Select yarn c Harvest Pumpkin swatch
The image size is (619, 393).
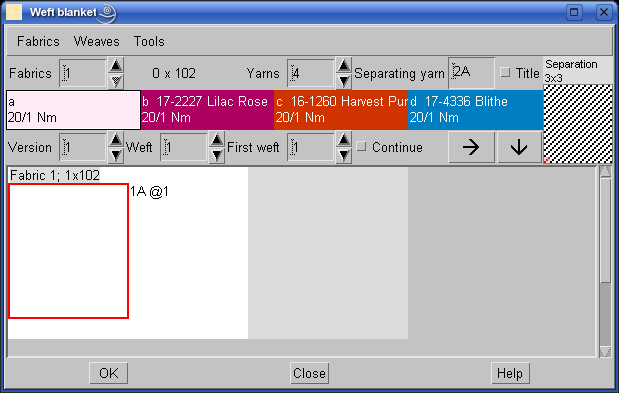(x=341, y=110)
